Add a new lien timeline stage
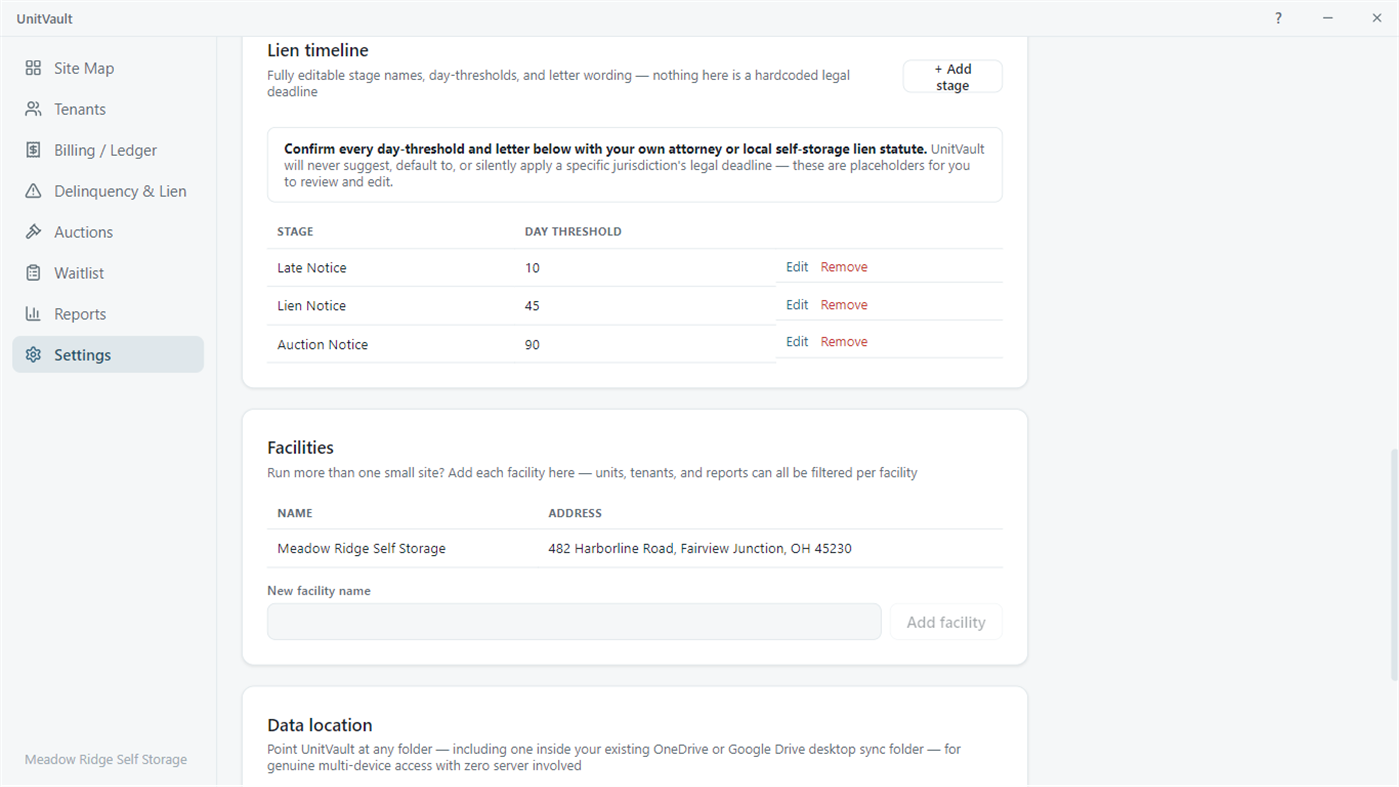 [952, 77]
